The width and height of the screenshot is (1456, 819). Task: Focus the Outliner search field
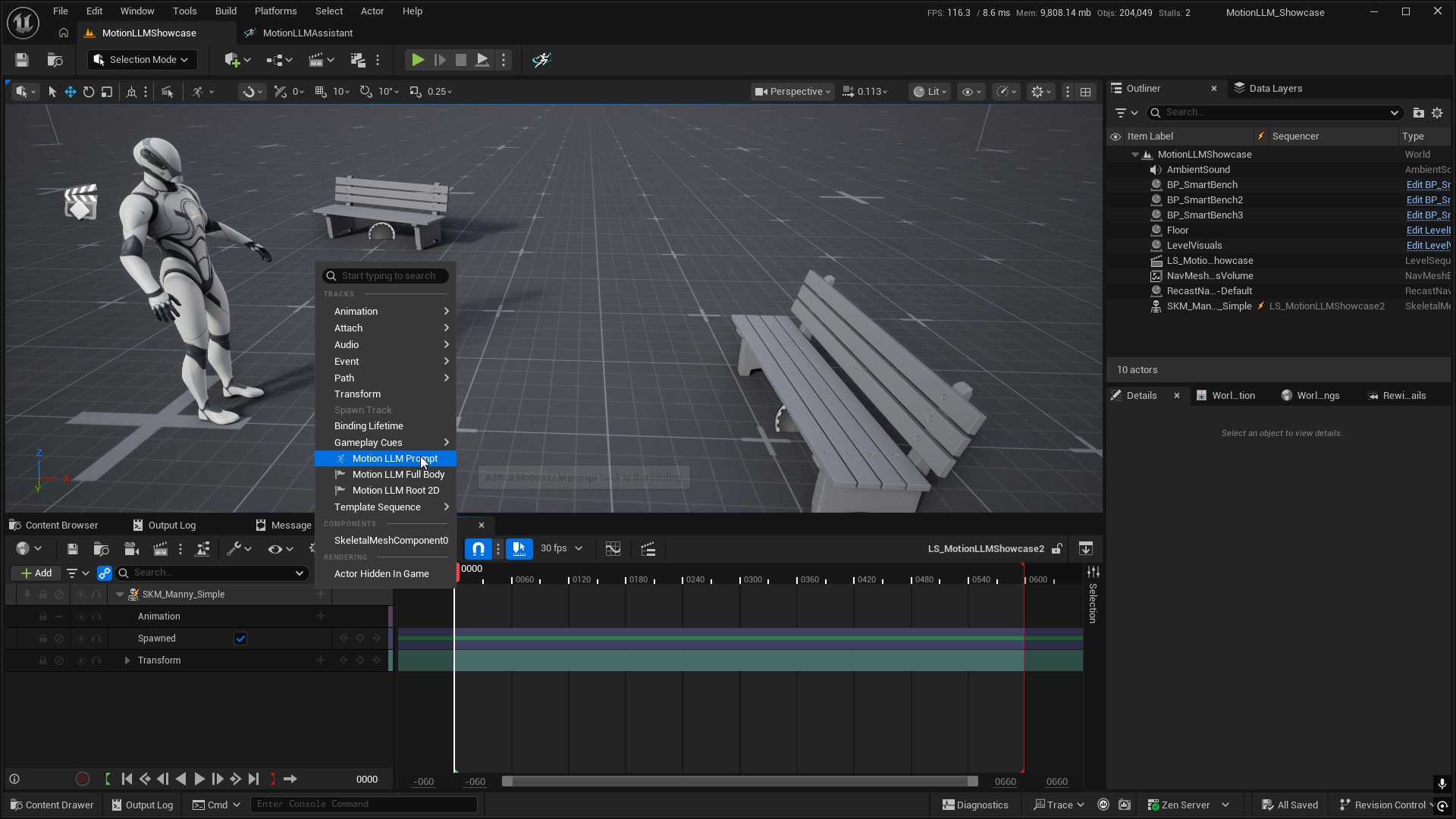[1274, 112]
